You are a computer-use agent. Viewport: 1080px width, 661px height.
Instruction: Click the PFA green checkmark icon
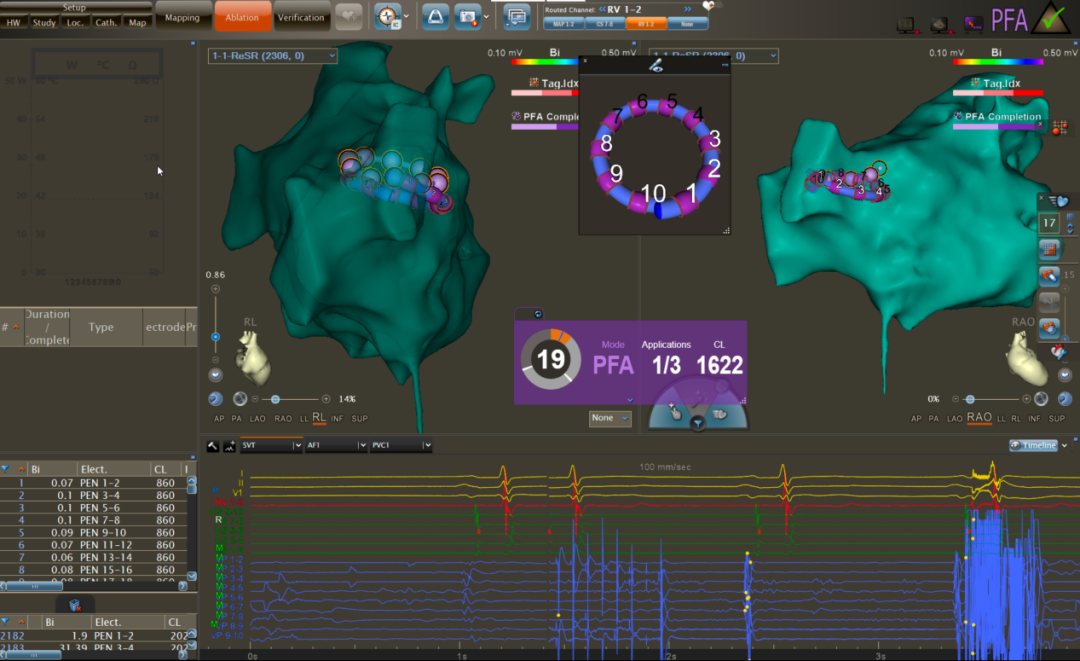[1051, 17]
